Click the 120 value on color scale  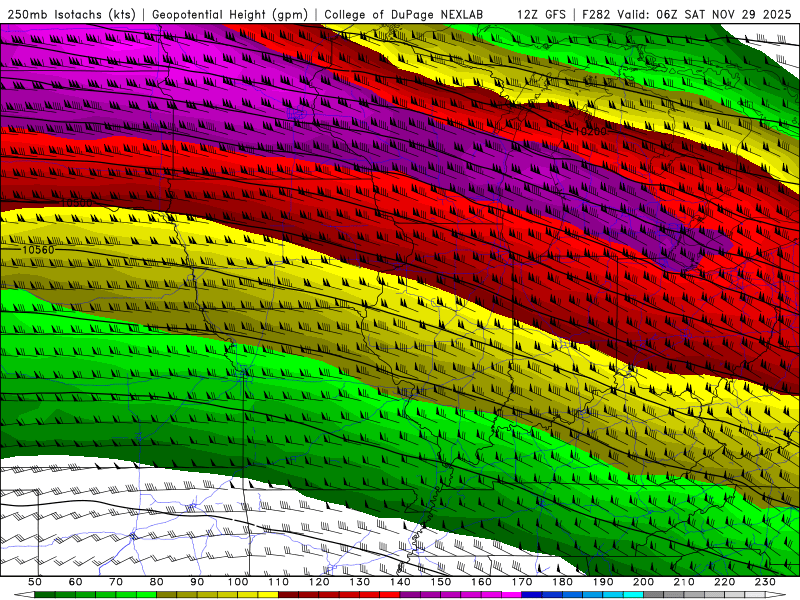point(319,582)
